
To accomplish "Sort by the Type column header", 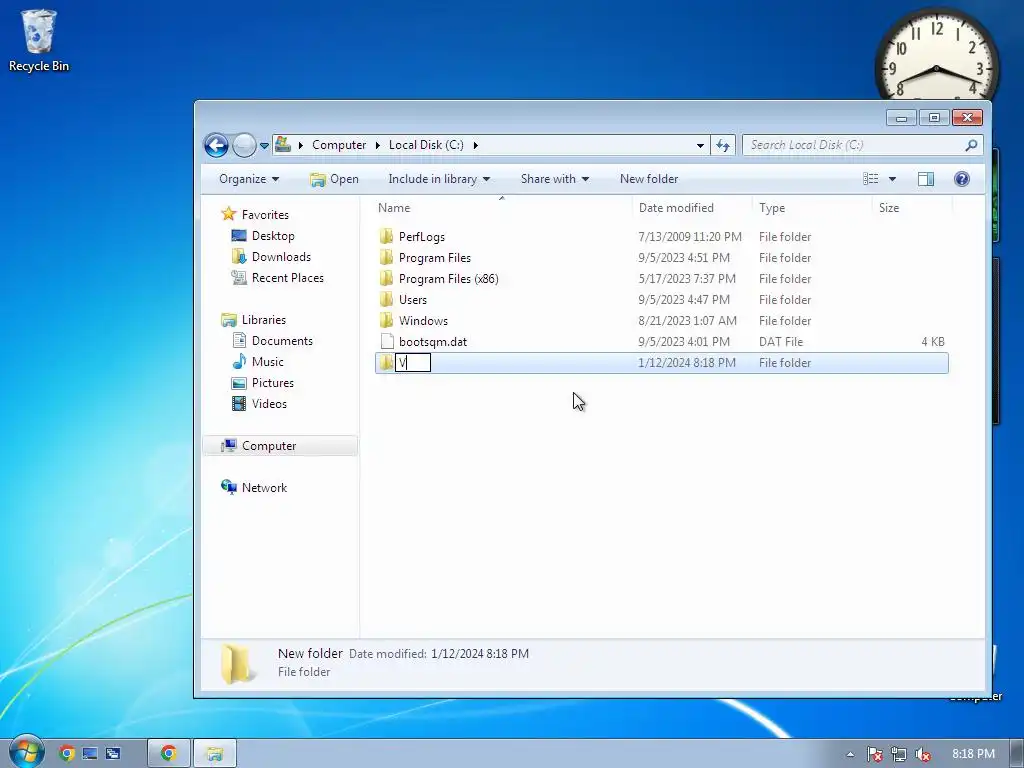I will pyautogui.click(x=812, y=208).
